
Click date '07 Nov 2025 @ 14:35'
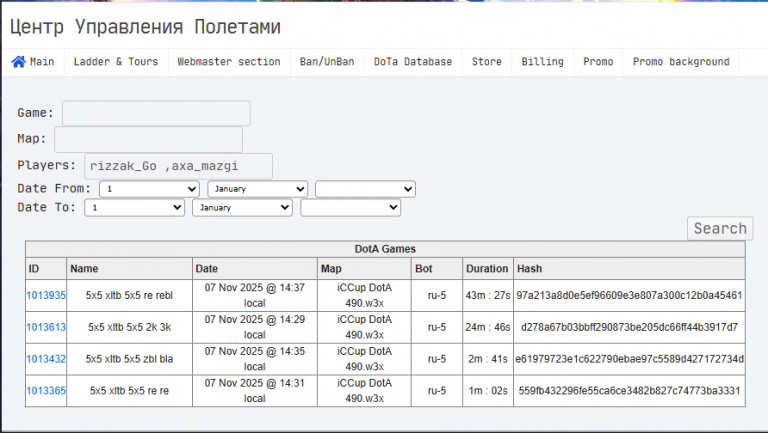pyautogui.click(x=255, y=351)
